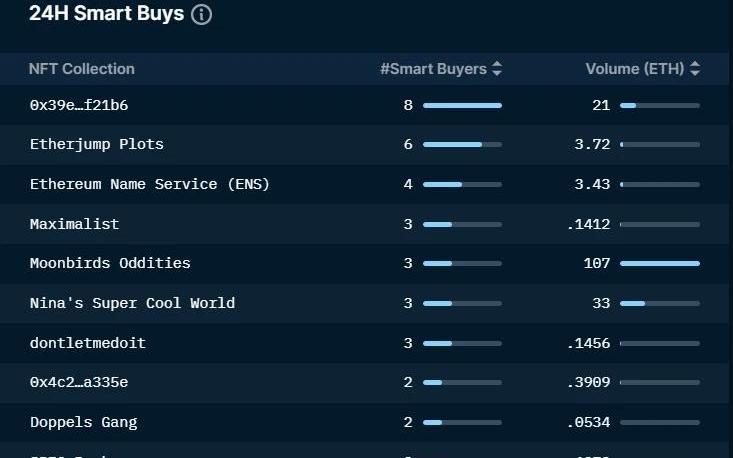Open the Maximalist collection
733x458 pixels.
point(74,224)
